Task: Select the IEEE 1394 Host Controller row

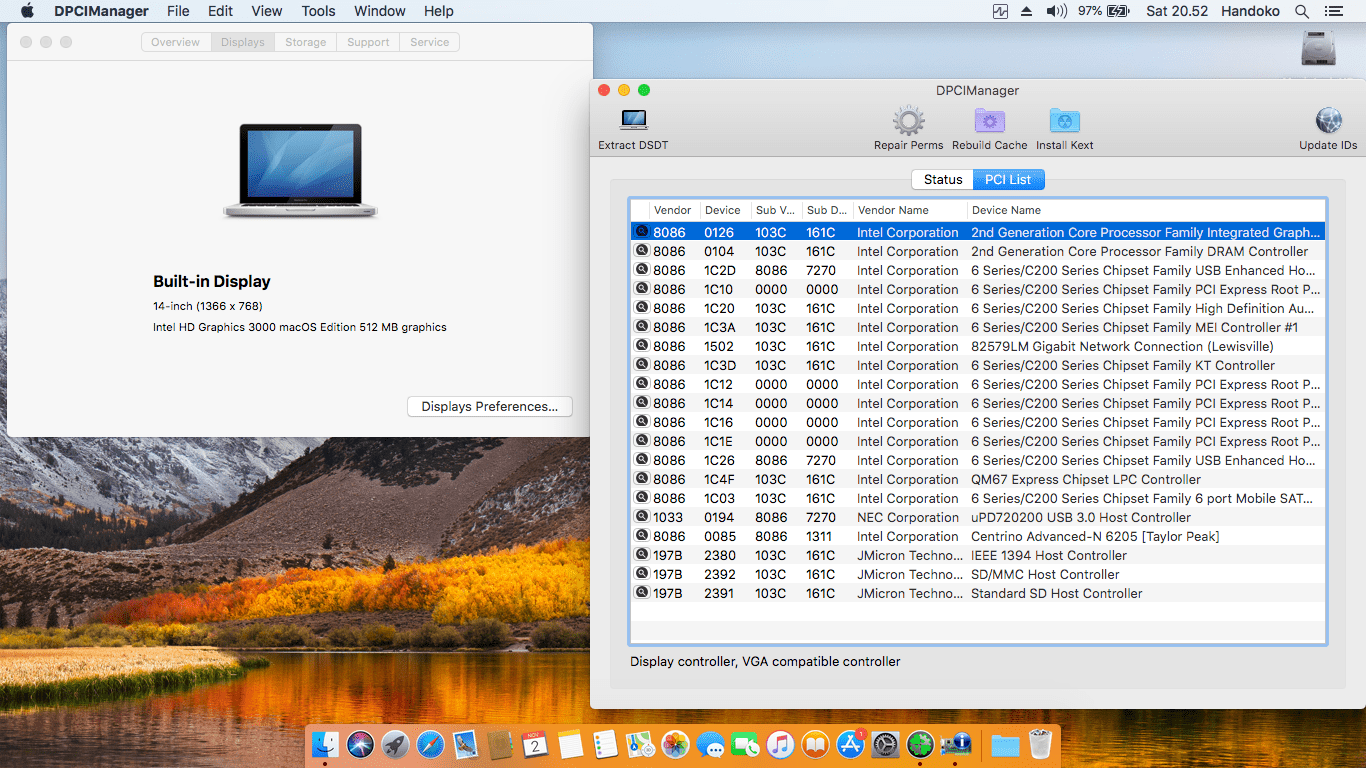Action: coord(978,555)
